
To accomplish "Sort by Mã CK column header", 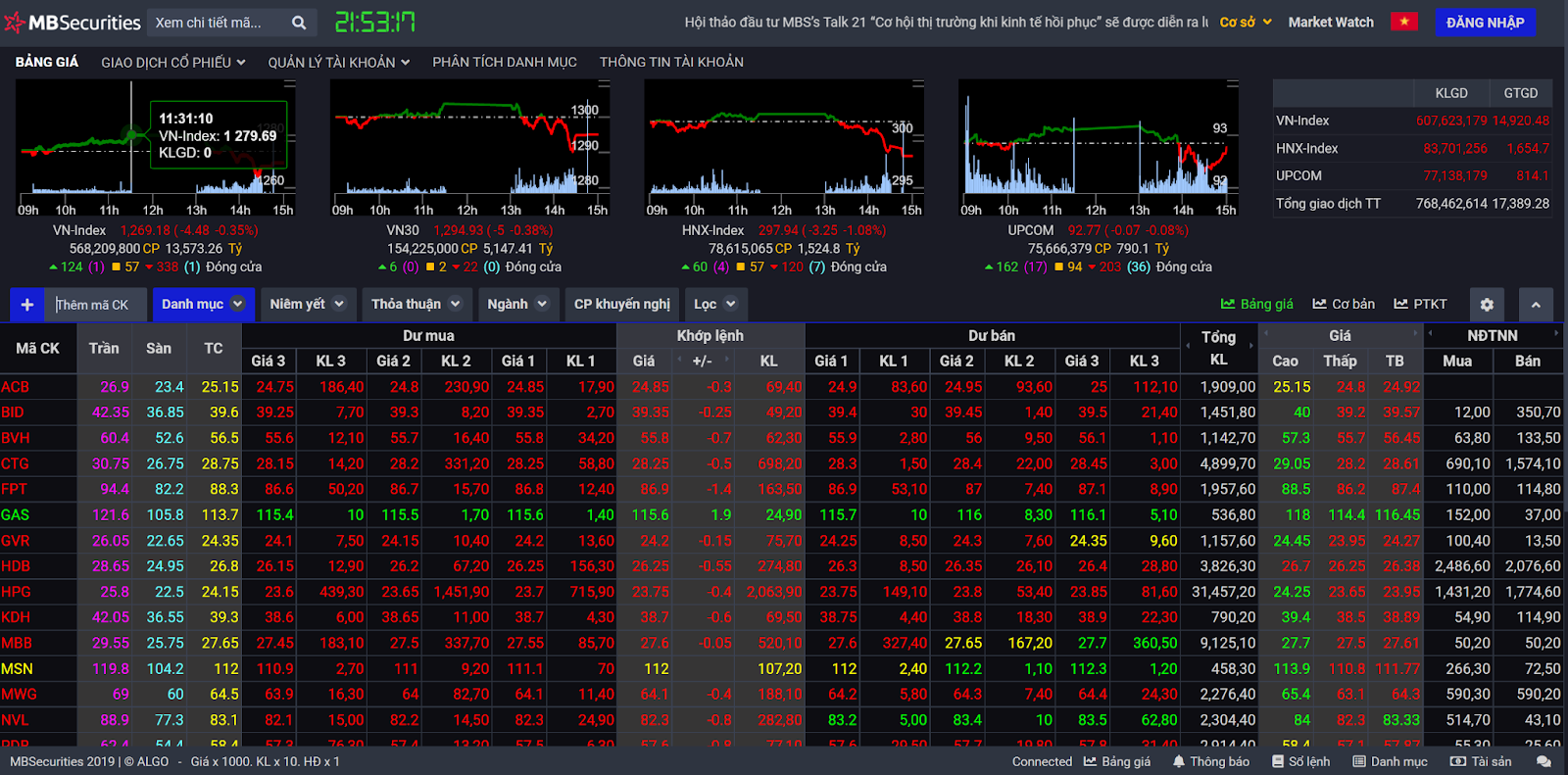I will pos(37,348).
